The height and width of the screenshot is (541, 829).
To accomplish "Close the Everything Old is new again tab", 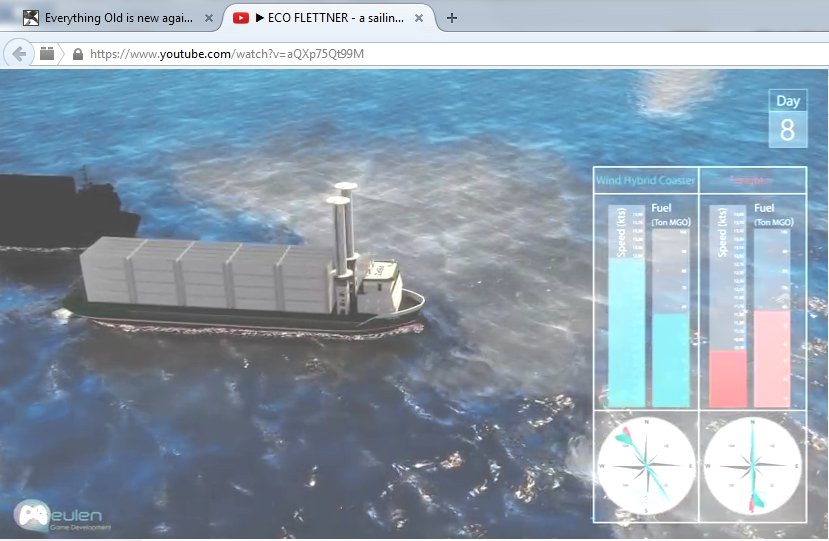I will 207,18.
